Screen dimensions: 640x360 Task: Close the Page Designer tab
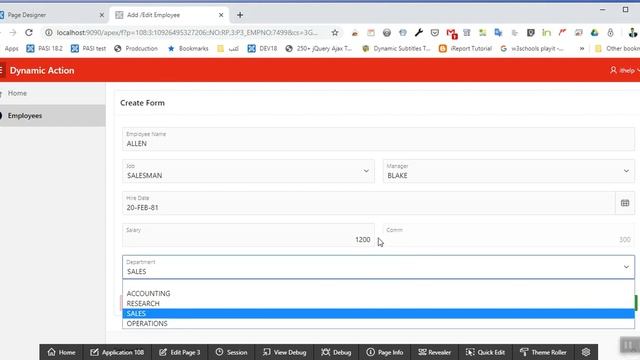102,15
